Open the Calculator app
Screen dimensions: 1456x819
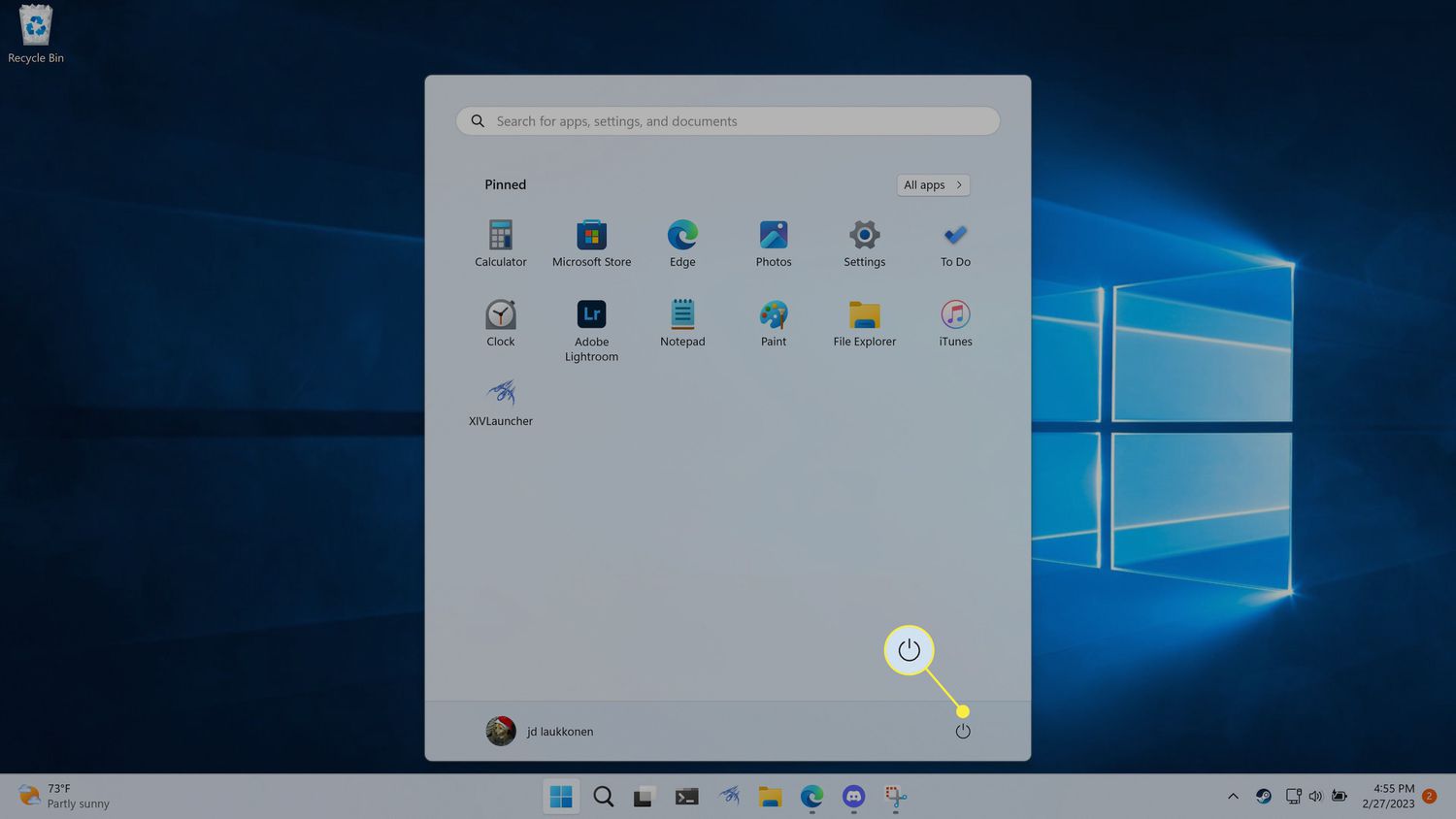(500, 243)
